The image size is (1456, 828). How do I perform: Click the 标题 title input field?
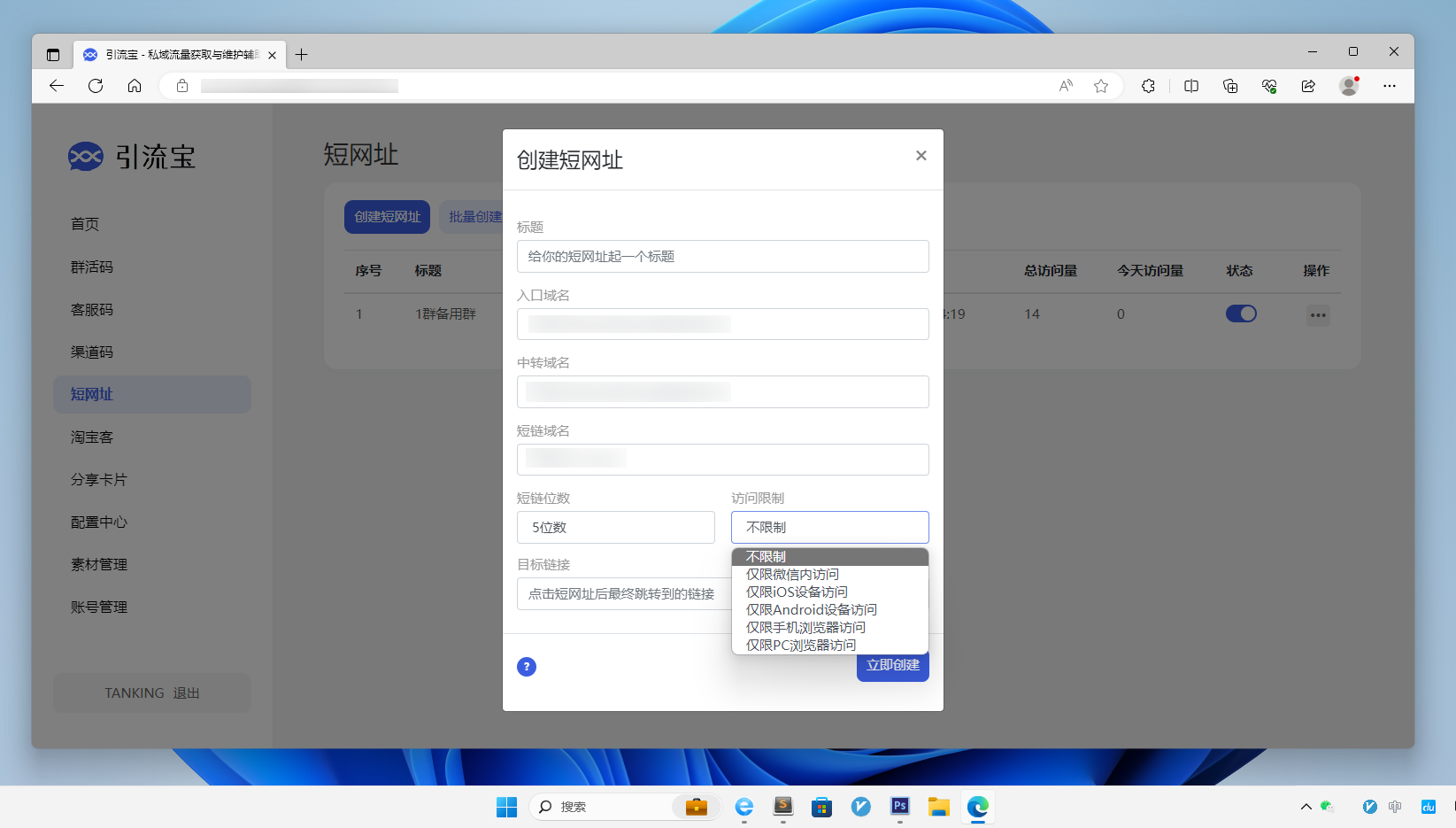(x=722, y=256)
